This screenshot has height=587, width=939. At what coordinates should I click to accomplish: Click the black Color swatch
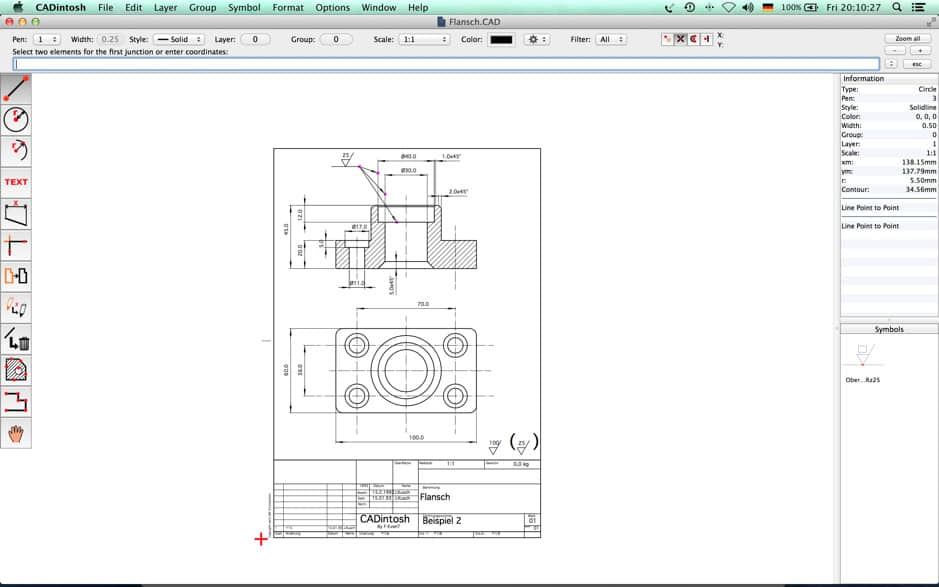[x=501, y=39]
